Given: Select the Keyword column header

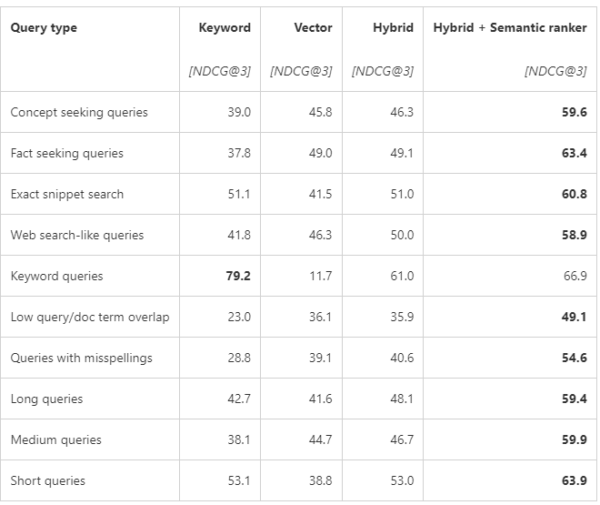Looking at the screenshot, I should 225,28.
